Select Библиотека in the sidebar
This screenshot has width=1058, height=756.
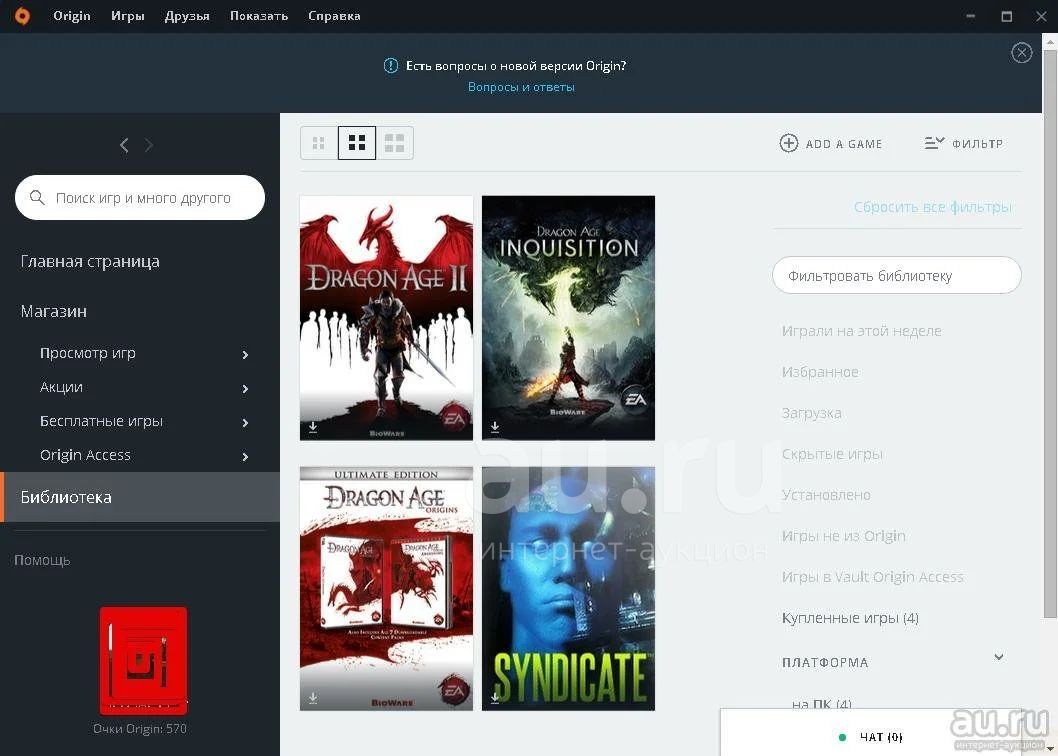coord(140,497)
